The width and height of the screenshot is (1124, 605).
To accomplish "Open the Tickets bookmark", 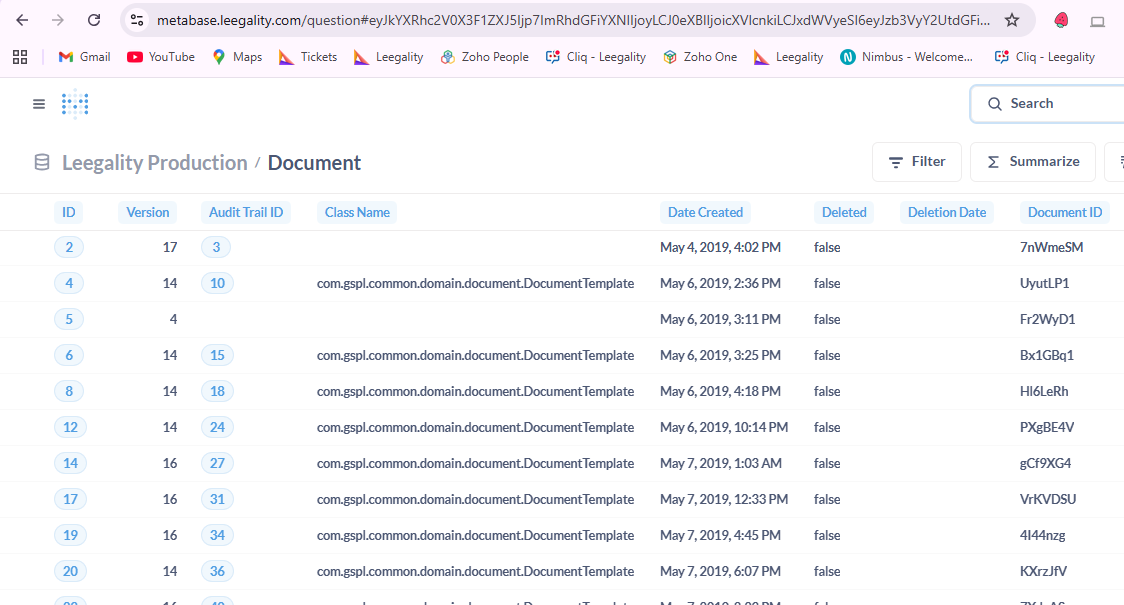I will point(308,57).
